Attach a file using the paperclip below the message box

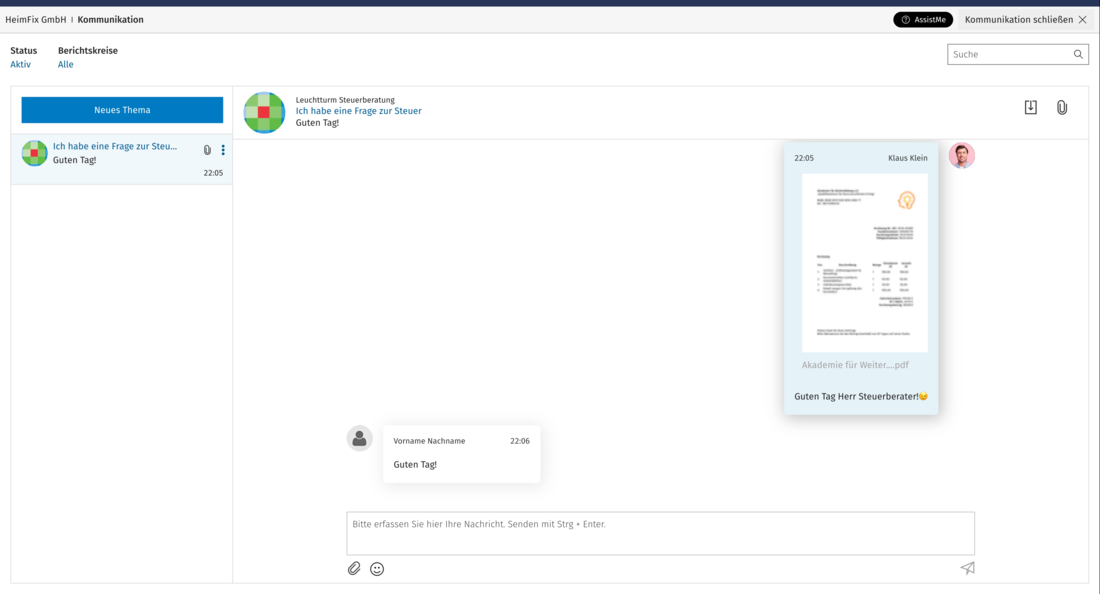click(x=354, y=569)
